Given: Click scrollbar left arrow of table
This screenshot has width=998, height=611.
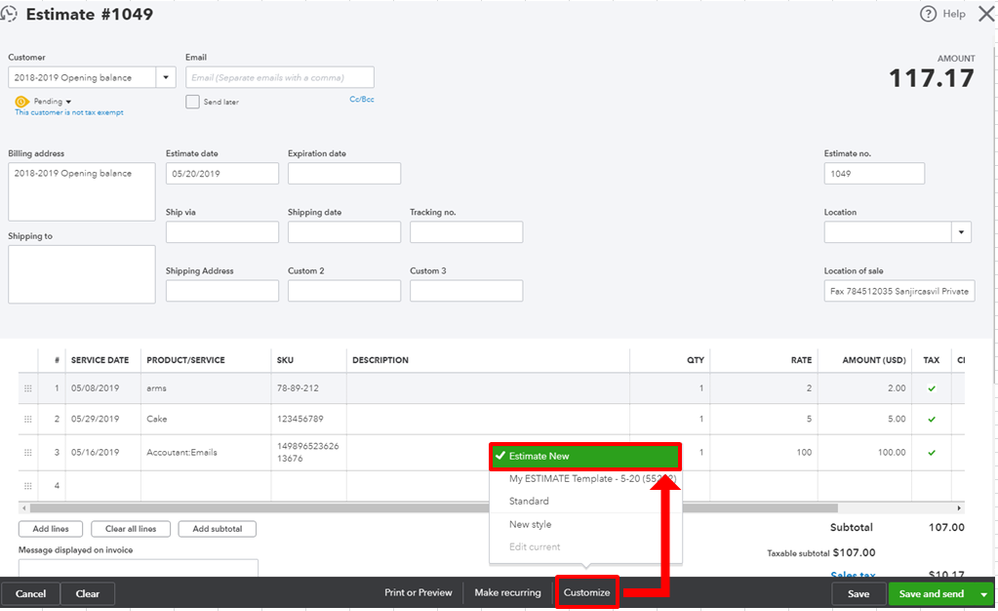Looking at the screenshot, I should pyautogui.click(x=24, y=509).
